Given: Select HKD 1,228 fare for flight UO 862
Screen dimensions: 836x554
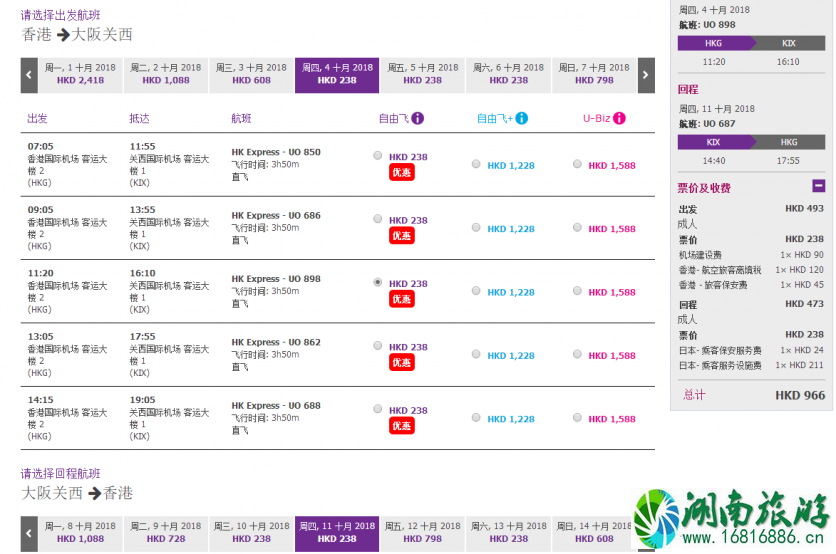Looking at the screenshot, I should [476, 355].
